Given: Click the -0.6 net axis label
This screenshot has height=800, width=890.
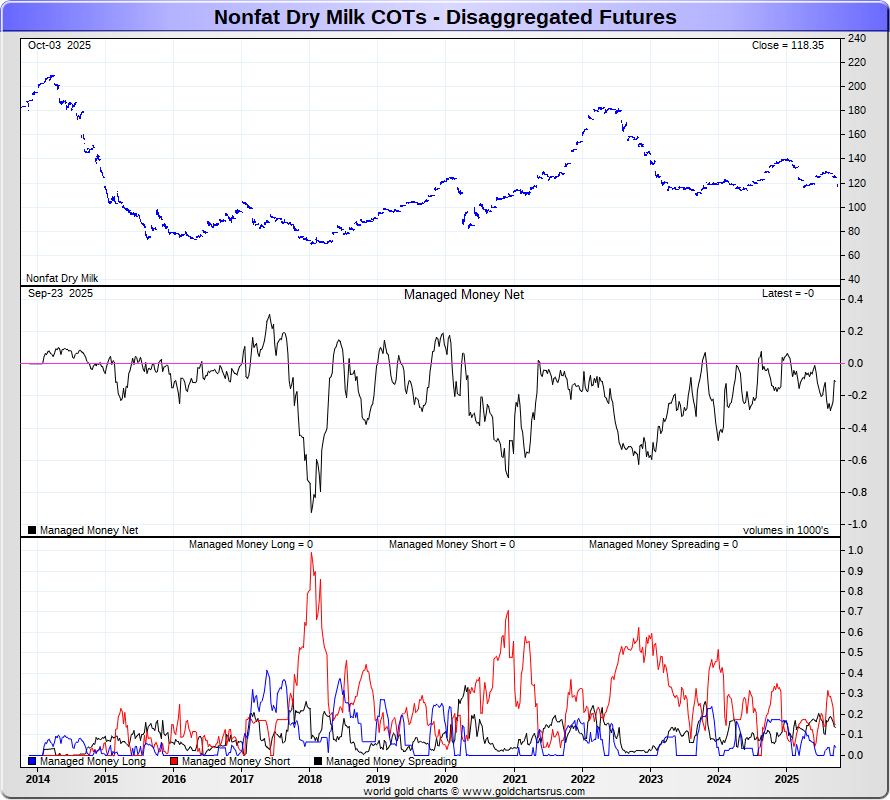Looking at the screenshot, I should click(855, 460).
